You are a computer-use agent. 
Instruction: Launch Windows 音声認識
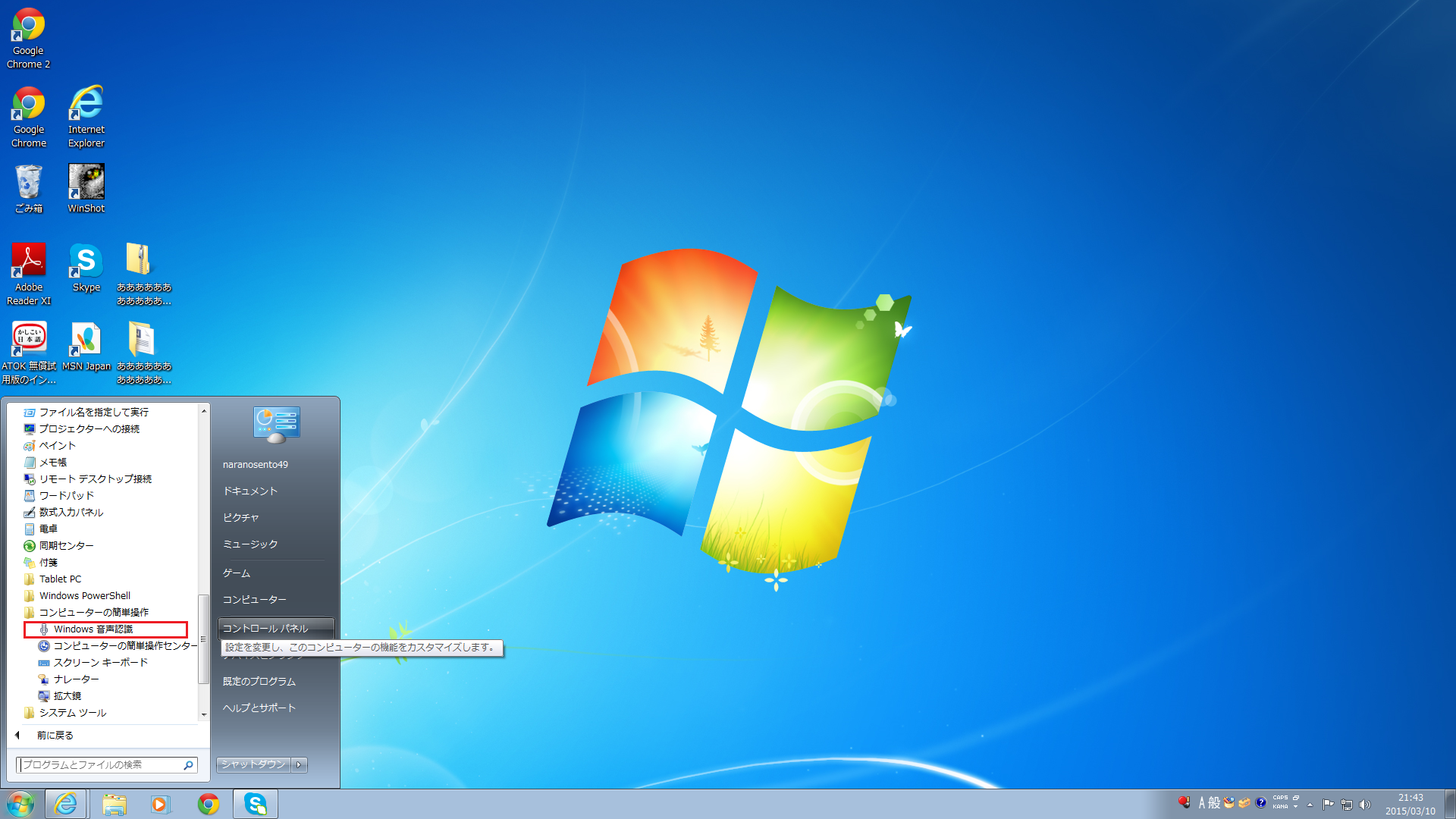pos(105,629)
